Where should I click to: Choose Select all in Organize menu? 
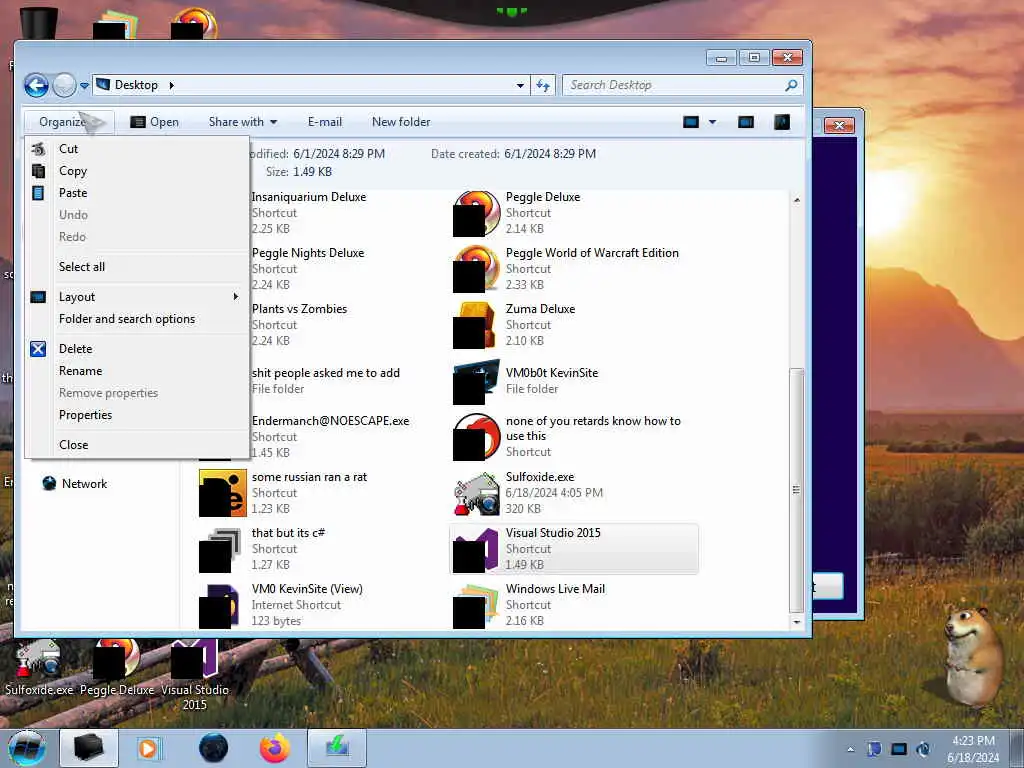pyautogui.click(x=137, y=267)
